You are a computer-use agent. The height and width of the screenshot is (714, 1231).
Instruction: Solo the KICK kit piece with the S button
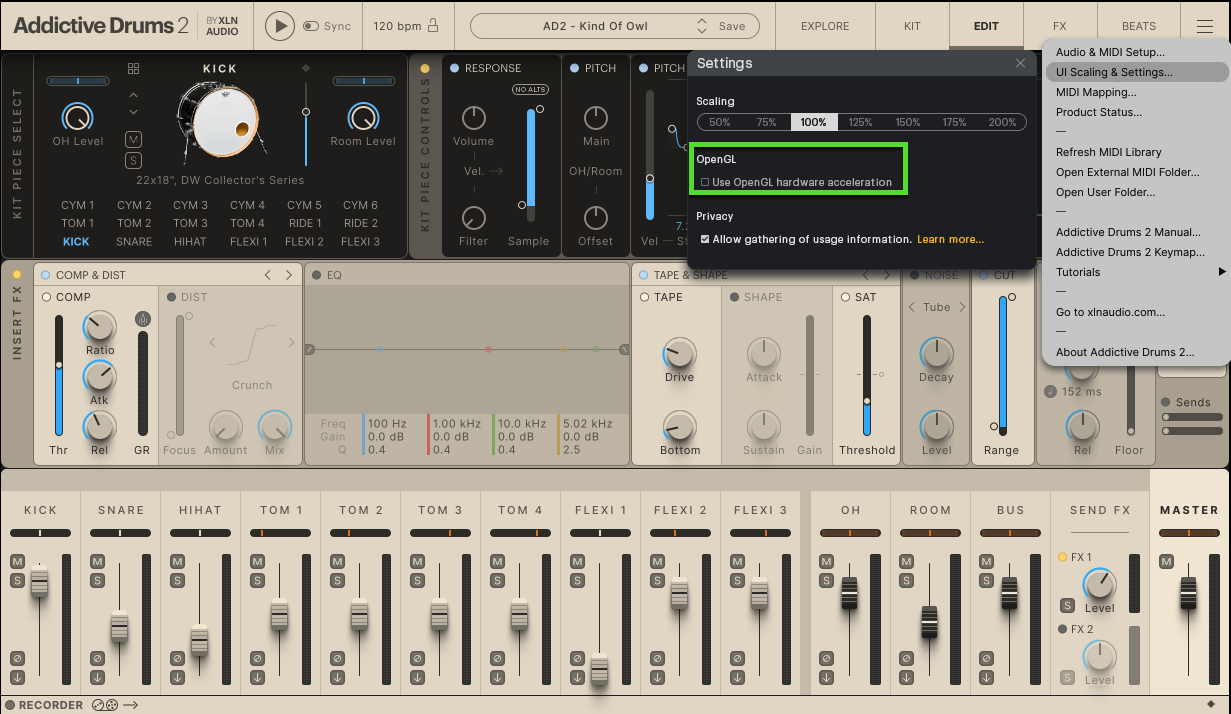[x=134, y=160]
